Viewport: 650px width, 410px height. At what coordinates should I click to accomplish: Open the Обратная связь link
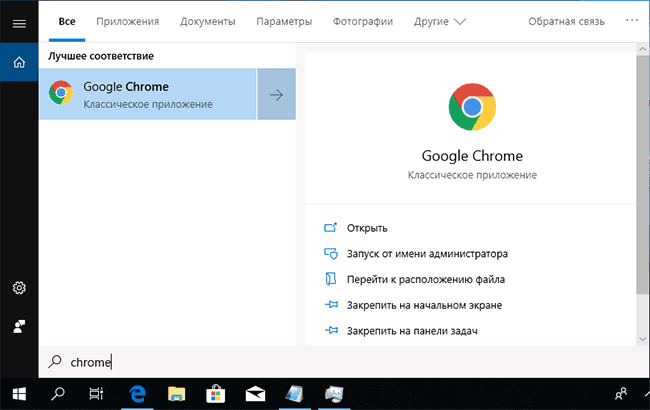coord(566,22)
